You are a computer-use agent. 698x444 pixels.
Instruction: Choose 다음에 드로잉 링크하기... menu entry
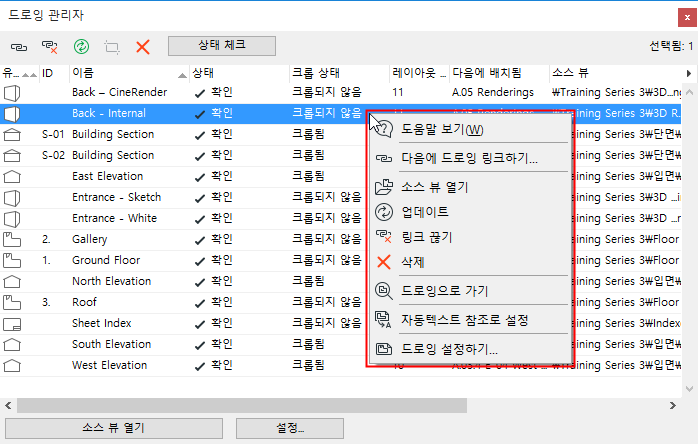470,158
